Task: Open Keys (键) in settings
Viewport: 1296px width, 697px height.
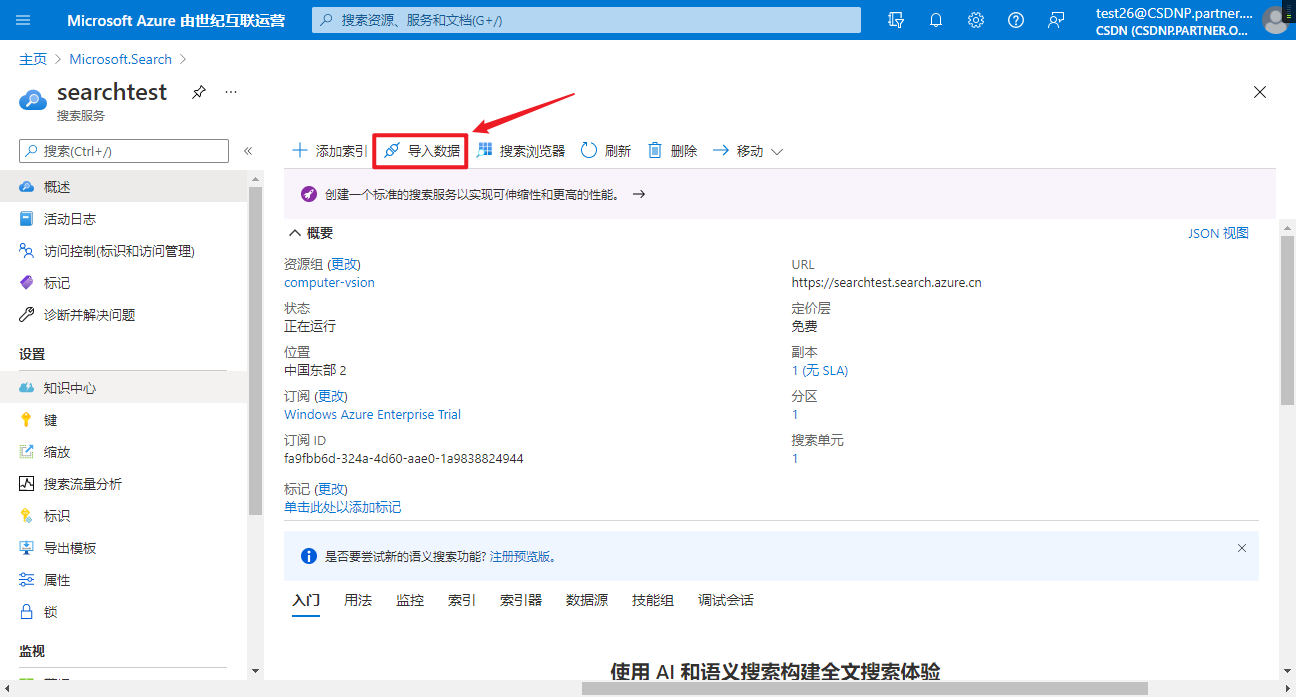Action: click(124, 420)
